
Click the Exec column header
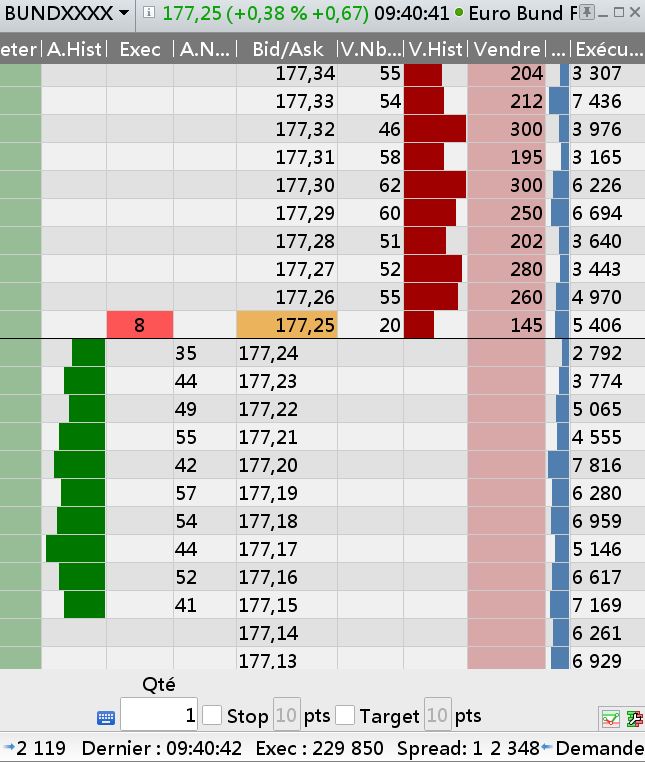tap(140, 49)
